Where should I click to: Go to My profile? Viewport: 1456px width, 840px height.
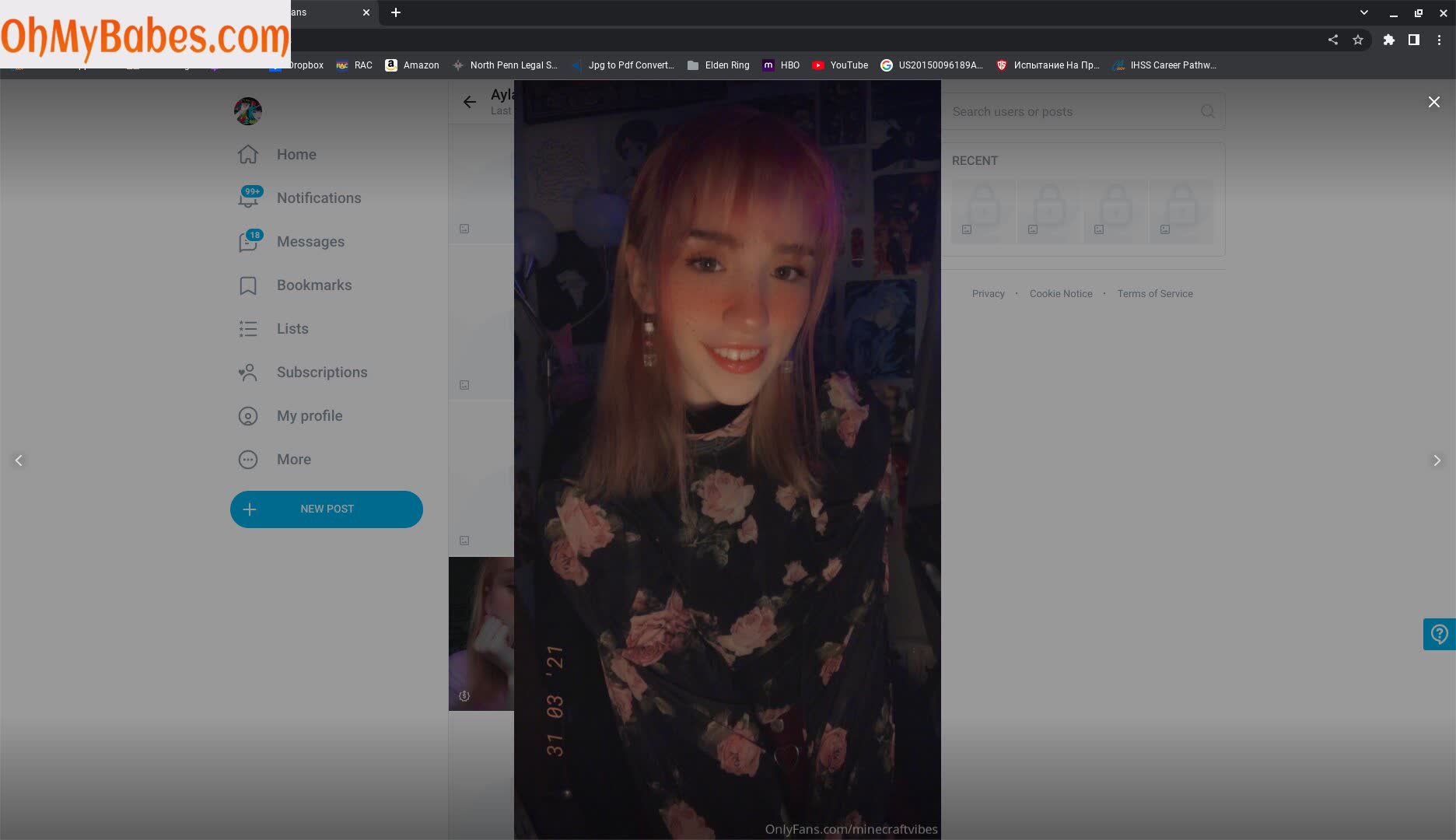point(290,415)
